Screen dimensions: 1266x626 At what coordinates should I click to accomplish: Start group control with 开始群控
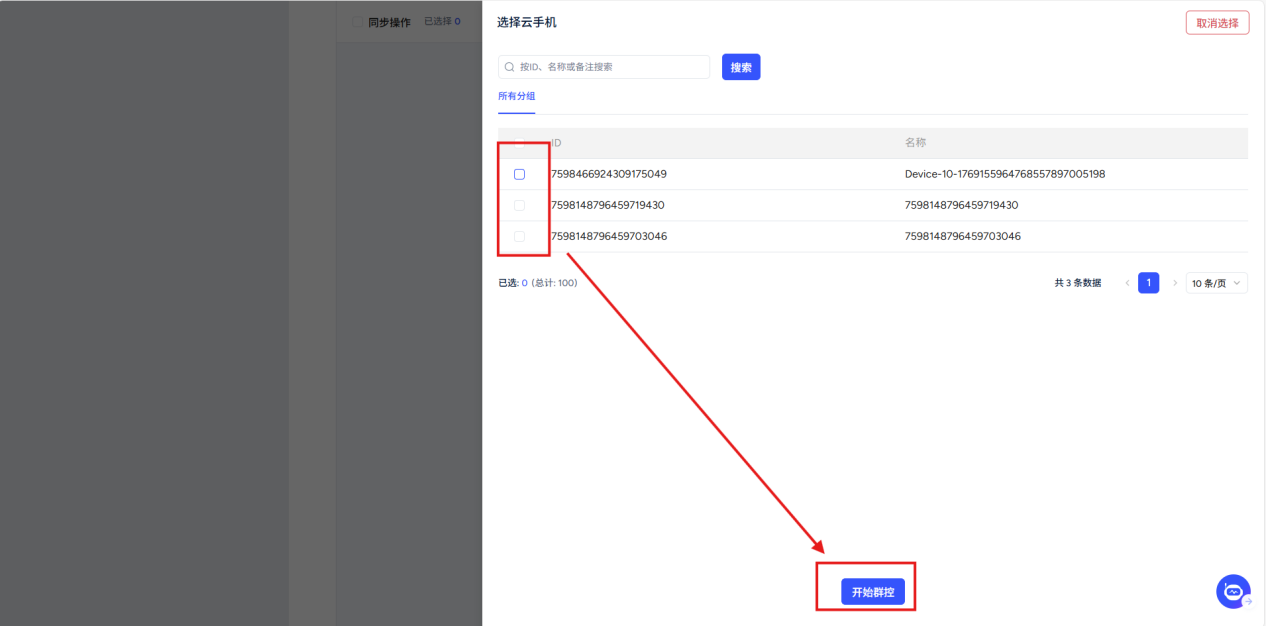872,592
